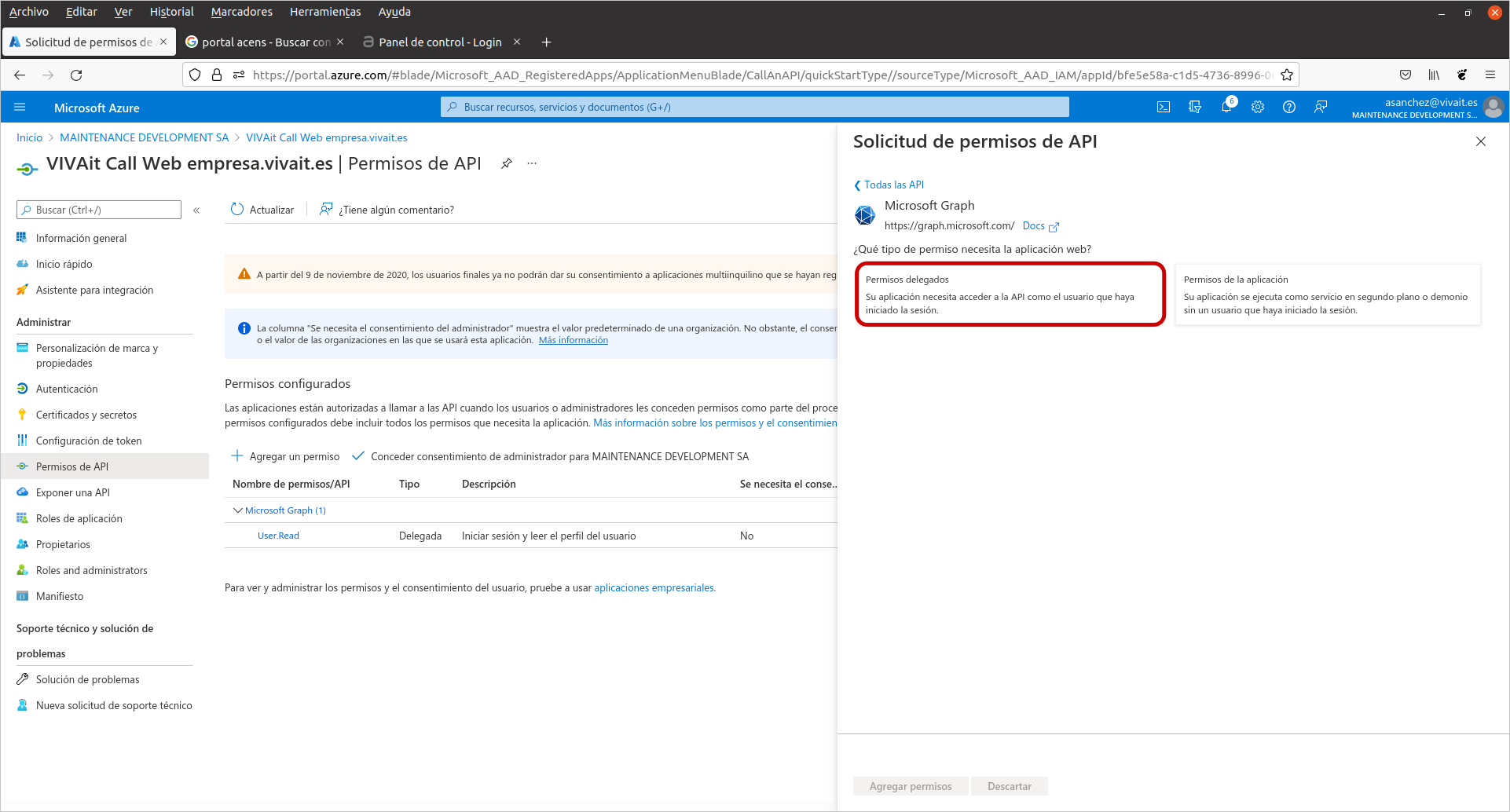Open the Docs external link icon

click(x=1054, y=227)
